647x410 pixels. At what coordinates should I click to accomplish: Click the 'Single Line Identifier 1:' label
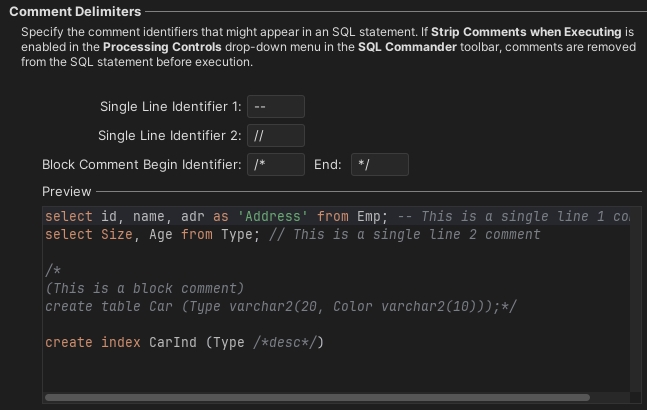pos(171,107)
